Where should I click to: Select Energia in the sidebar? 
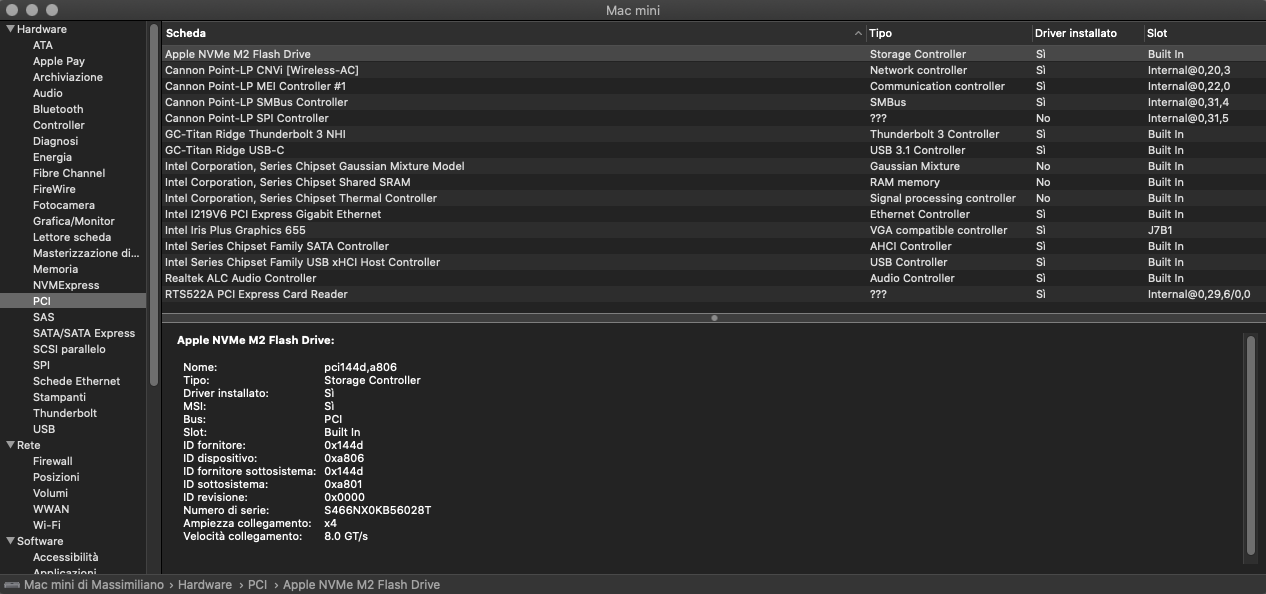[x=52, y=157]
